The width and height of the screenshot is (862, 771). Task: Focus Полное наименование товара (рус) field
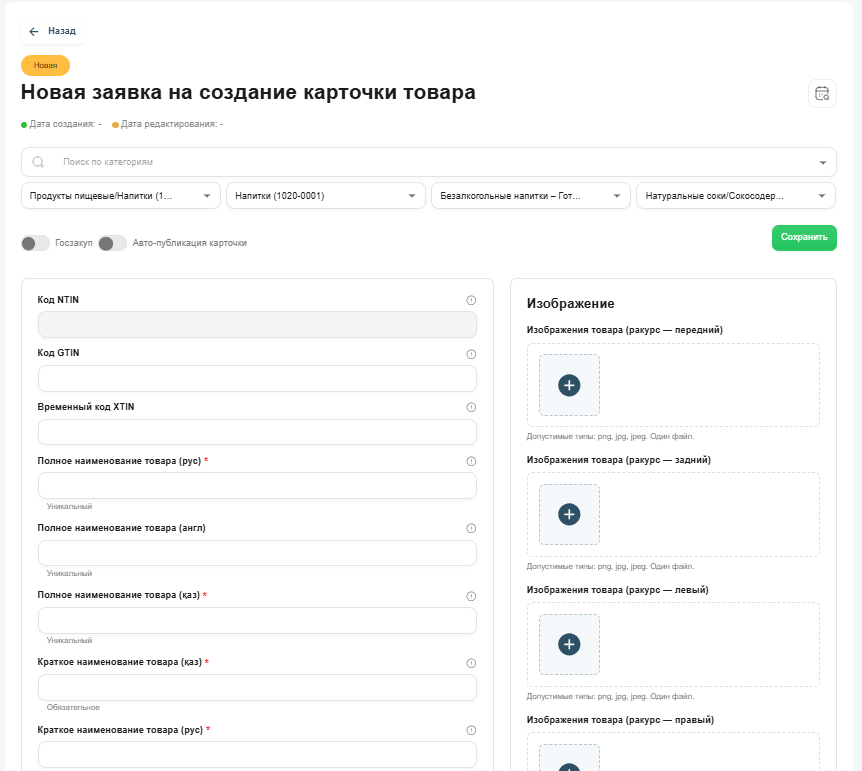click(x=257, y=486)
